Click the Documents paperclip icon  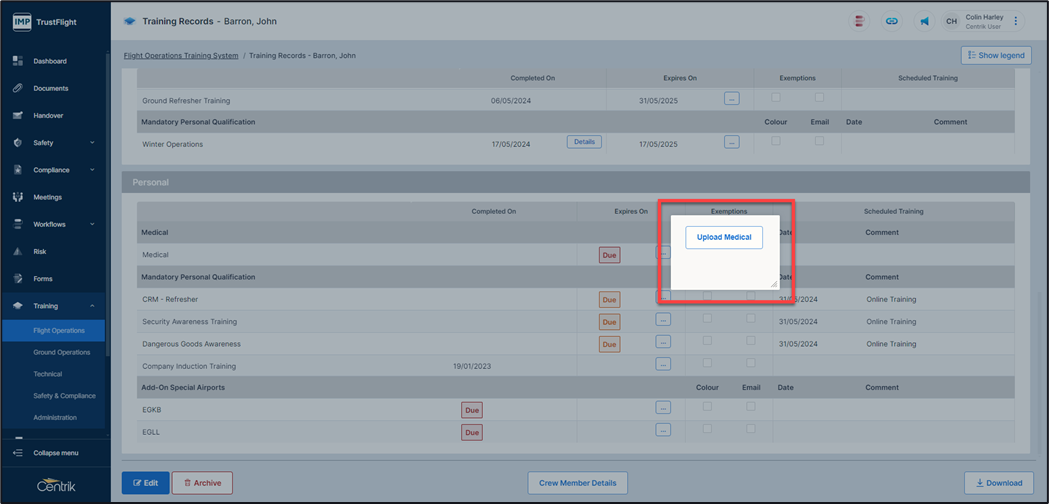click(x=18, y=88)
